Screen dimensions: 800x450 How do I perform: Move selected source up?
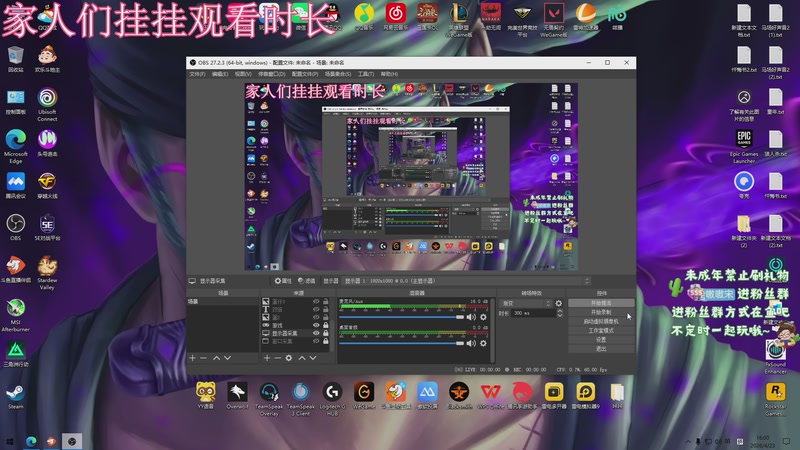click(302, 358)
